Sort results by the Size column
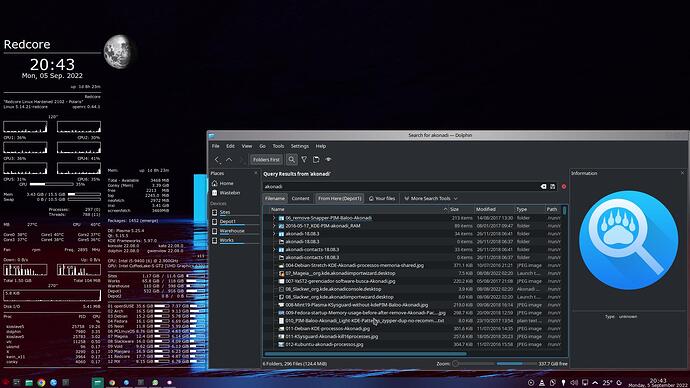The width and height of the screenshot is (690, 388). click(x=461, y=209)
